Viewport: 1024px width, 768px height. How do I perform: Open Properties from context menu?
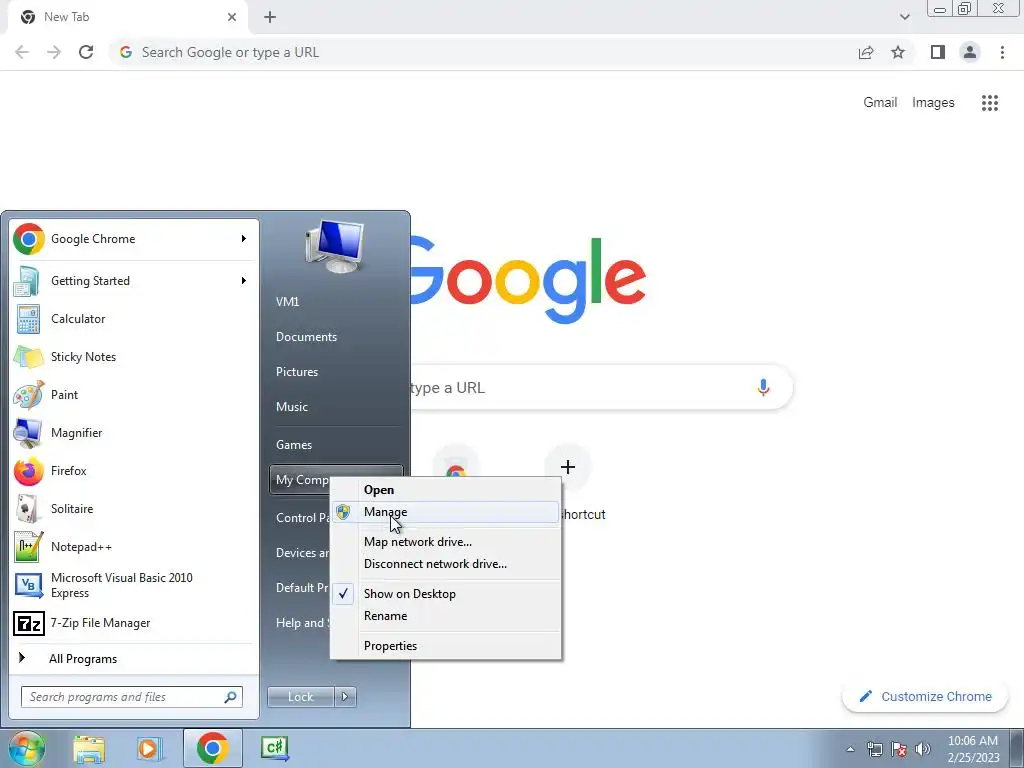(446, 646)
